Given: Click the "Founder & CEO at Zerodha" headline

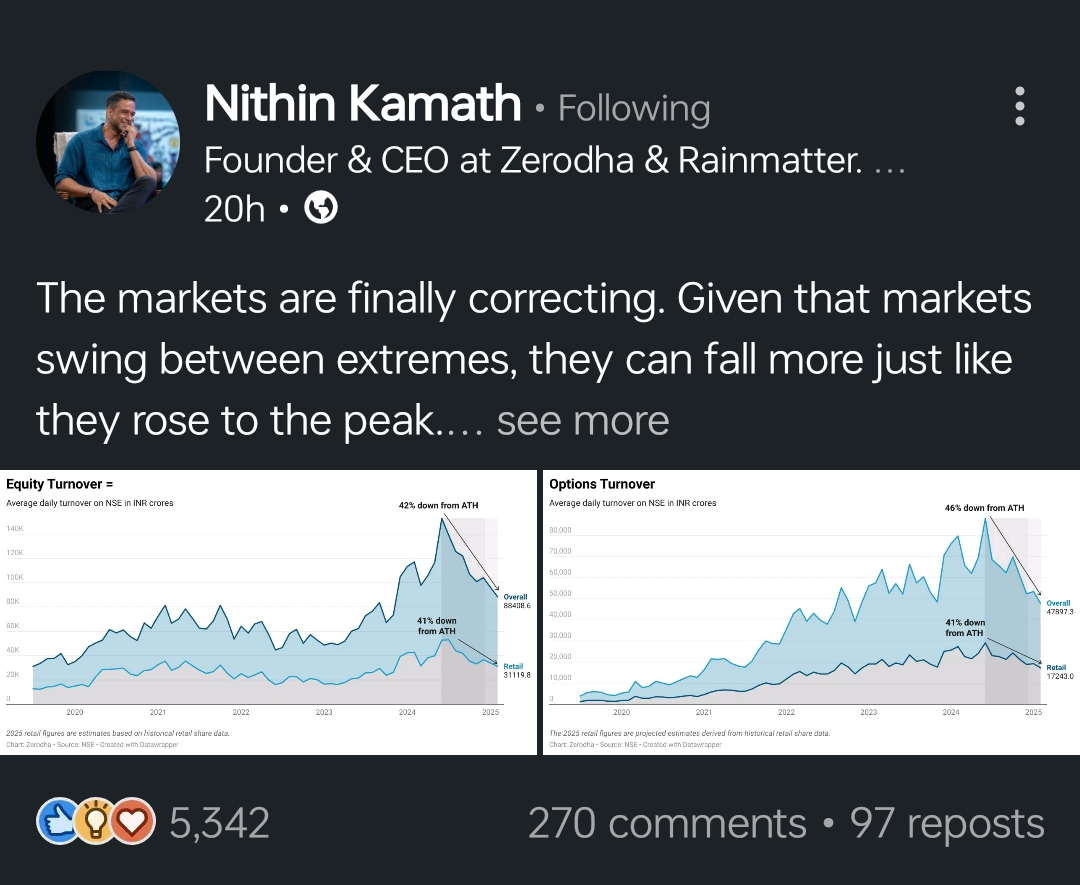Looking at the screenshot, I should [532, 160].
